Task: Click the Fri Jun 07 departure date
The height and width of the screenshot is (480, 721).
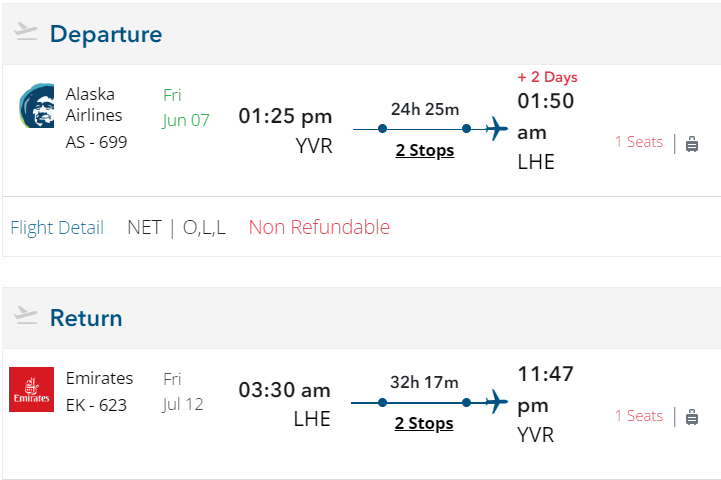Action: tap(186, 107)
